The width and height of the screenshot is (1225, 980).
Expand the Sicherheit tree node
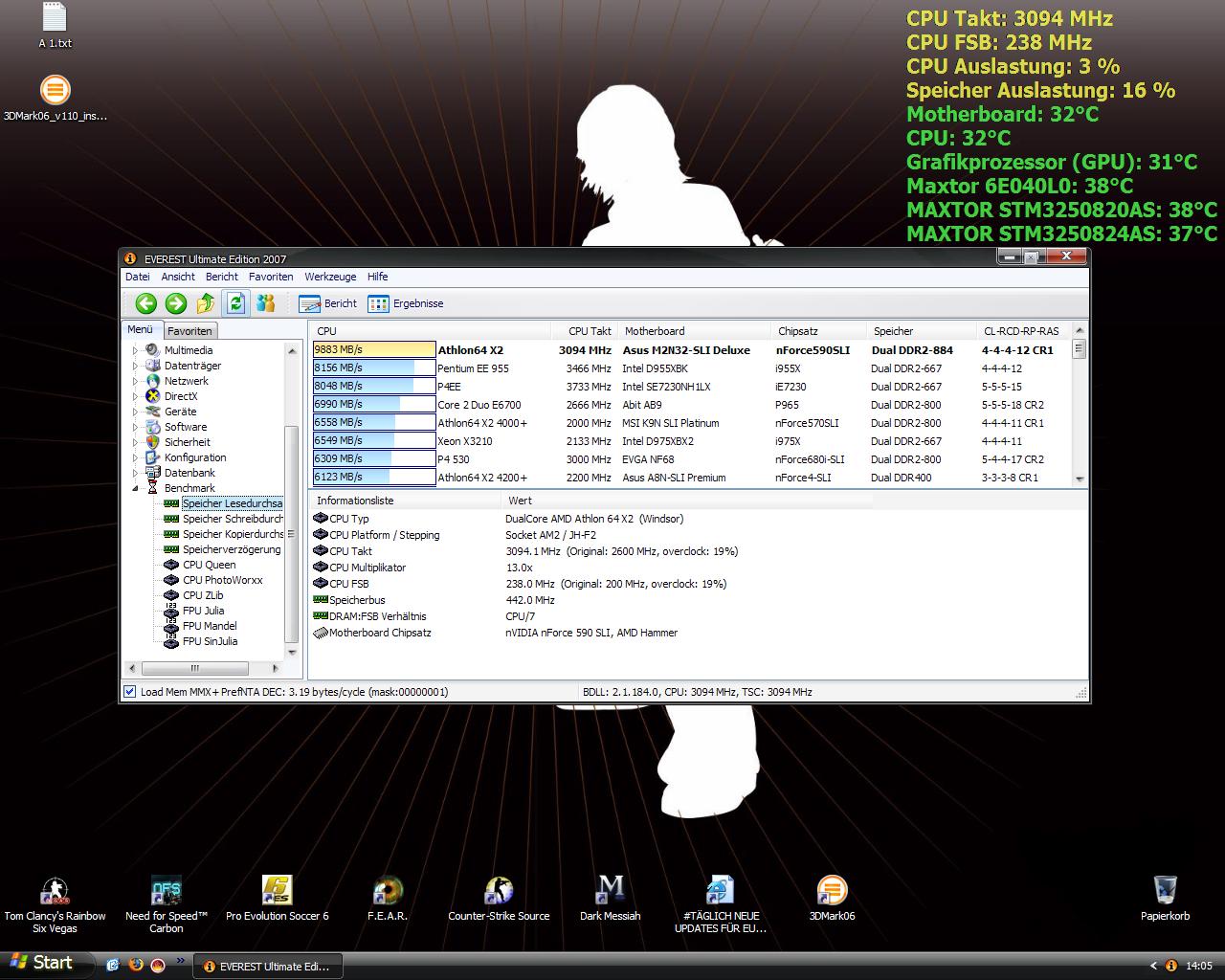pos(135,442)
